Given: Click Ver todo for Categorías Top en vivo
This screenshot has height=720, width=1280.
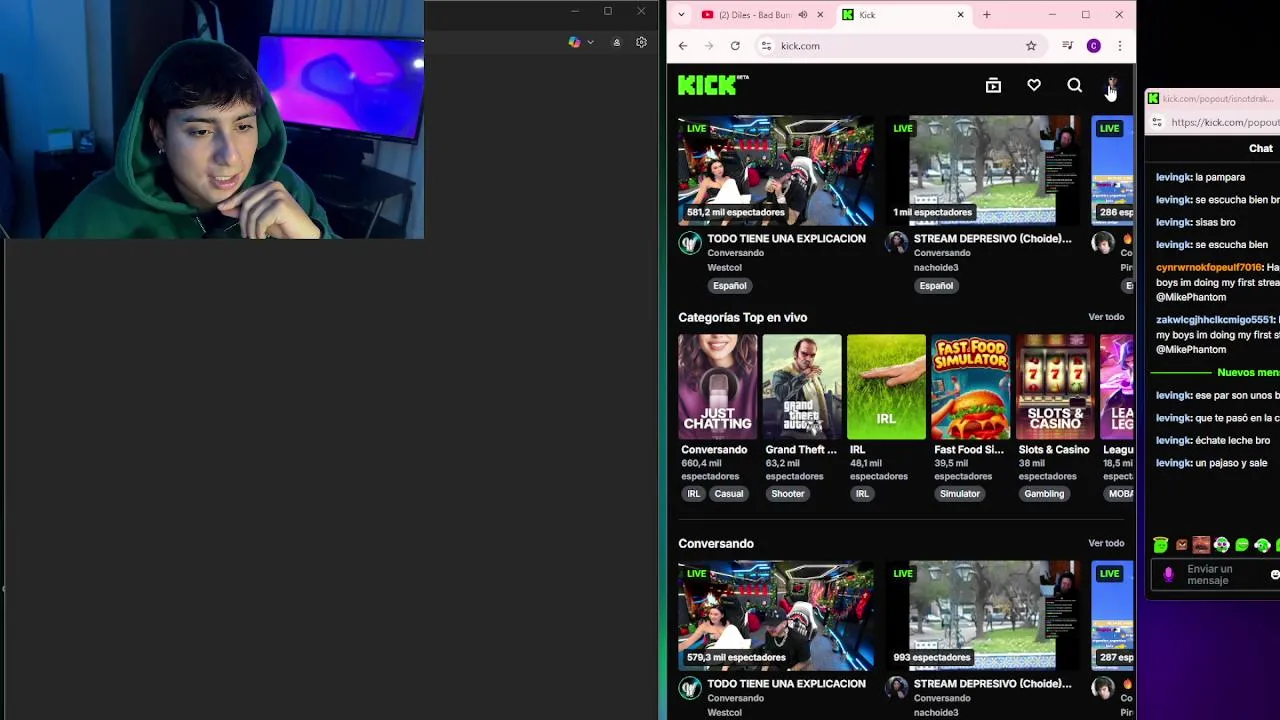Looking at the screenshot, I should pyautogui.click(x=1106, y=317).
